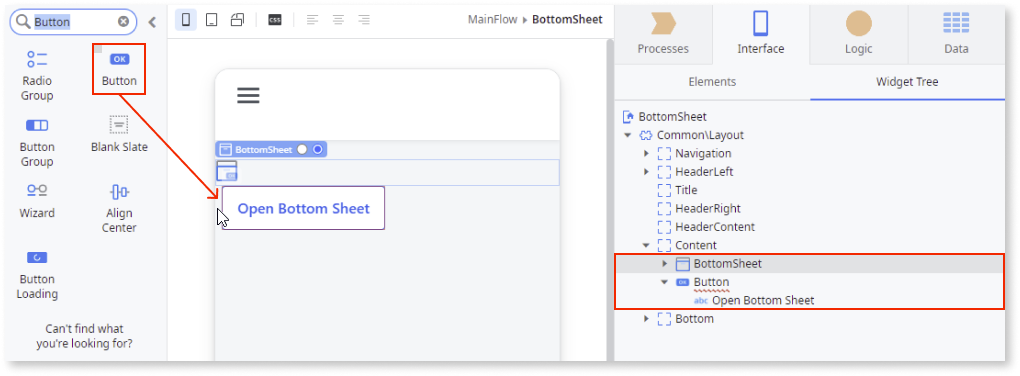The height and width of the screenshot is (376, 1020).
Task: Switch to the Widget Tree tab
Action: click(x=907, y=82)
